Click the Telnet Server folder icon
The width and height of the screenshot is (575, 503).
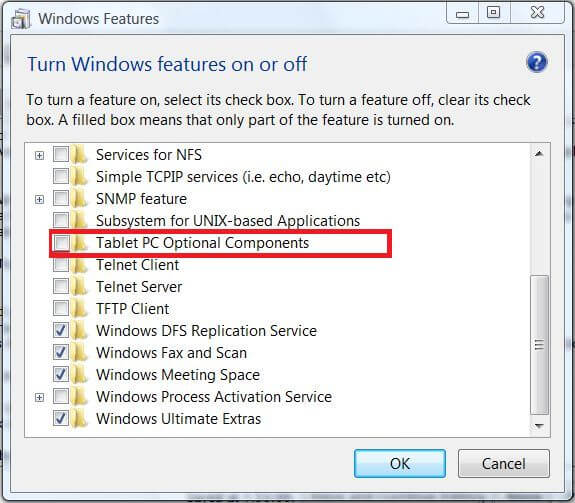coord(79,286)
